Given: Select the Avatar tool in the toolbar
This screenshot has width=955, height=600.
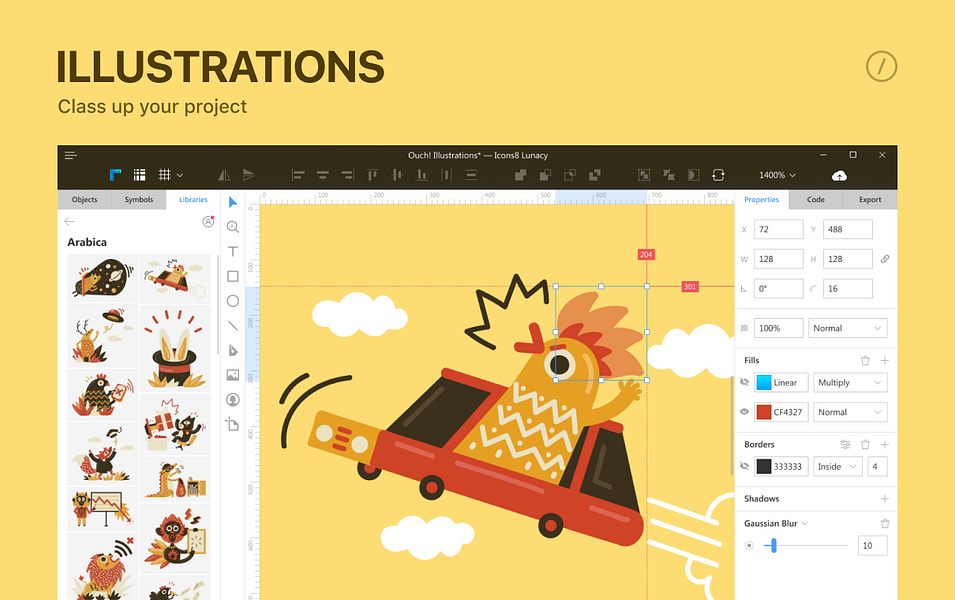Looking at the screenshot, I should point(232,399).
